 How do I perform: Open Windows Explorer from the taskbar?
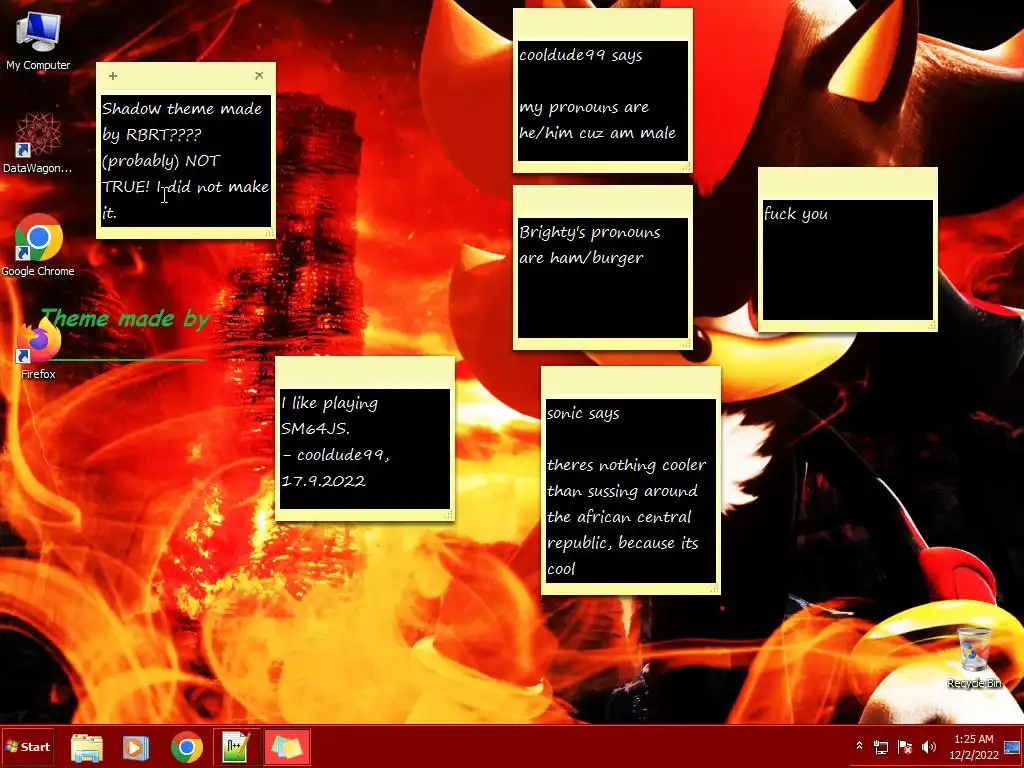[87, 747]
